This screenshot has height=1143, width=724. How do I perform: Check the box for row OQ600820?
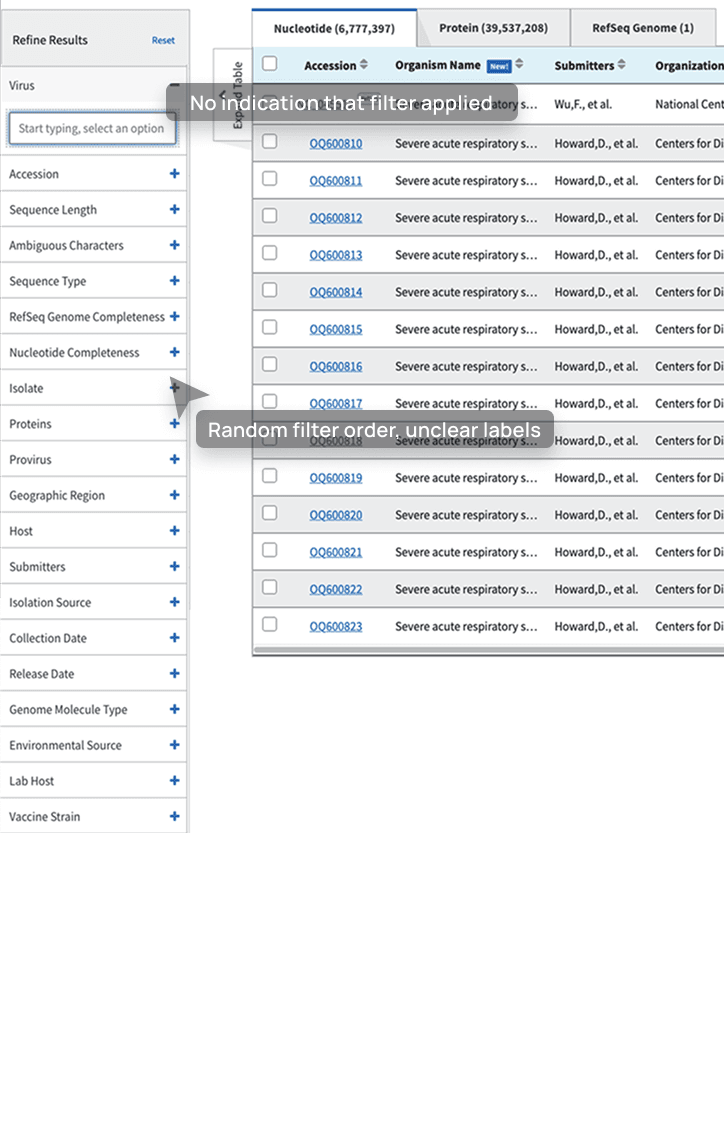pos(270,513)
